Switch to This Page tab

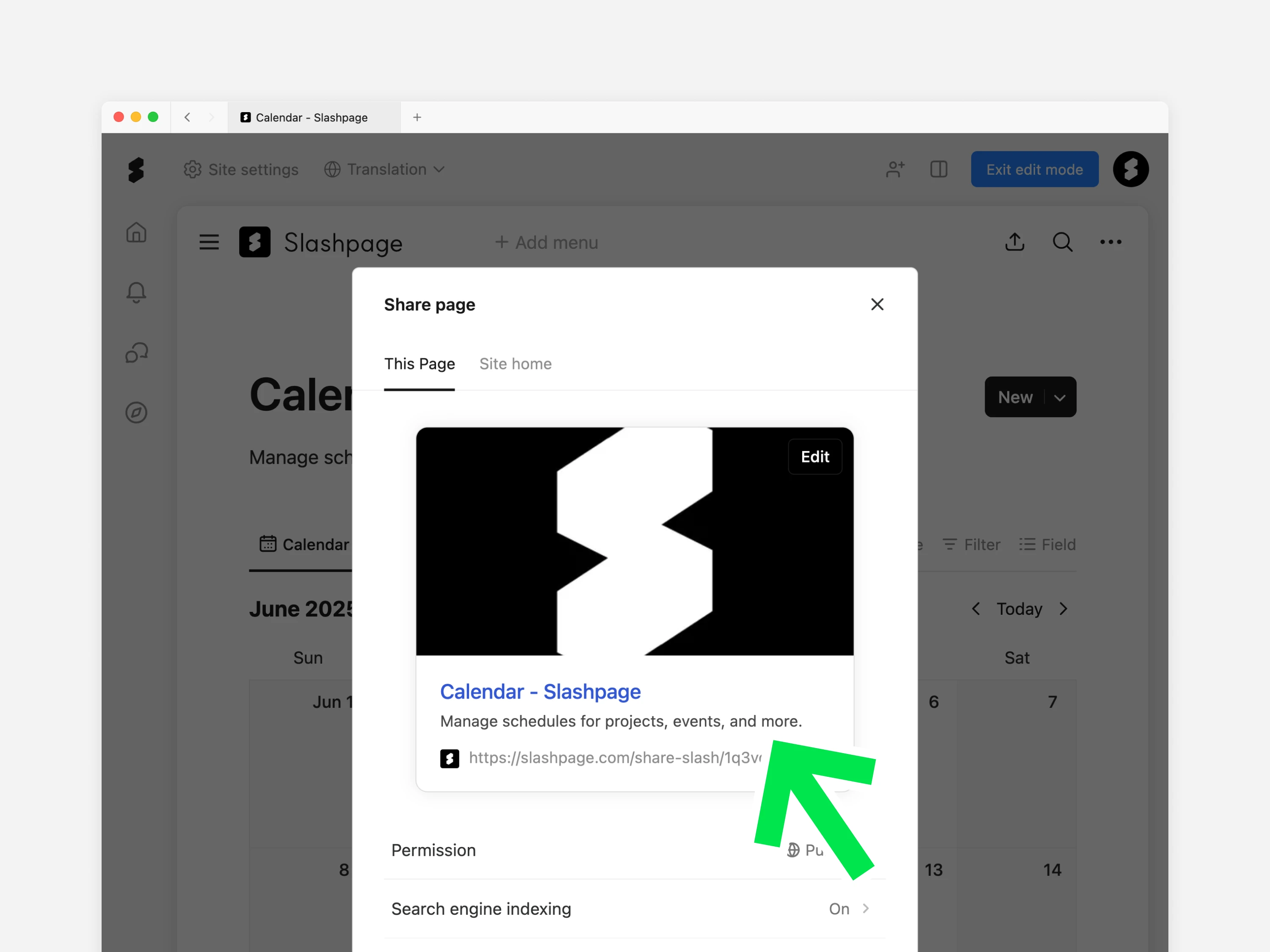point(419,364)
